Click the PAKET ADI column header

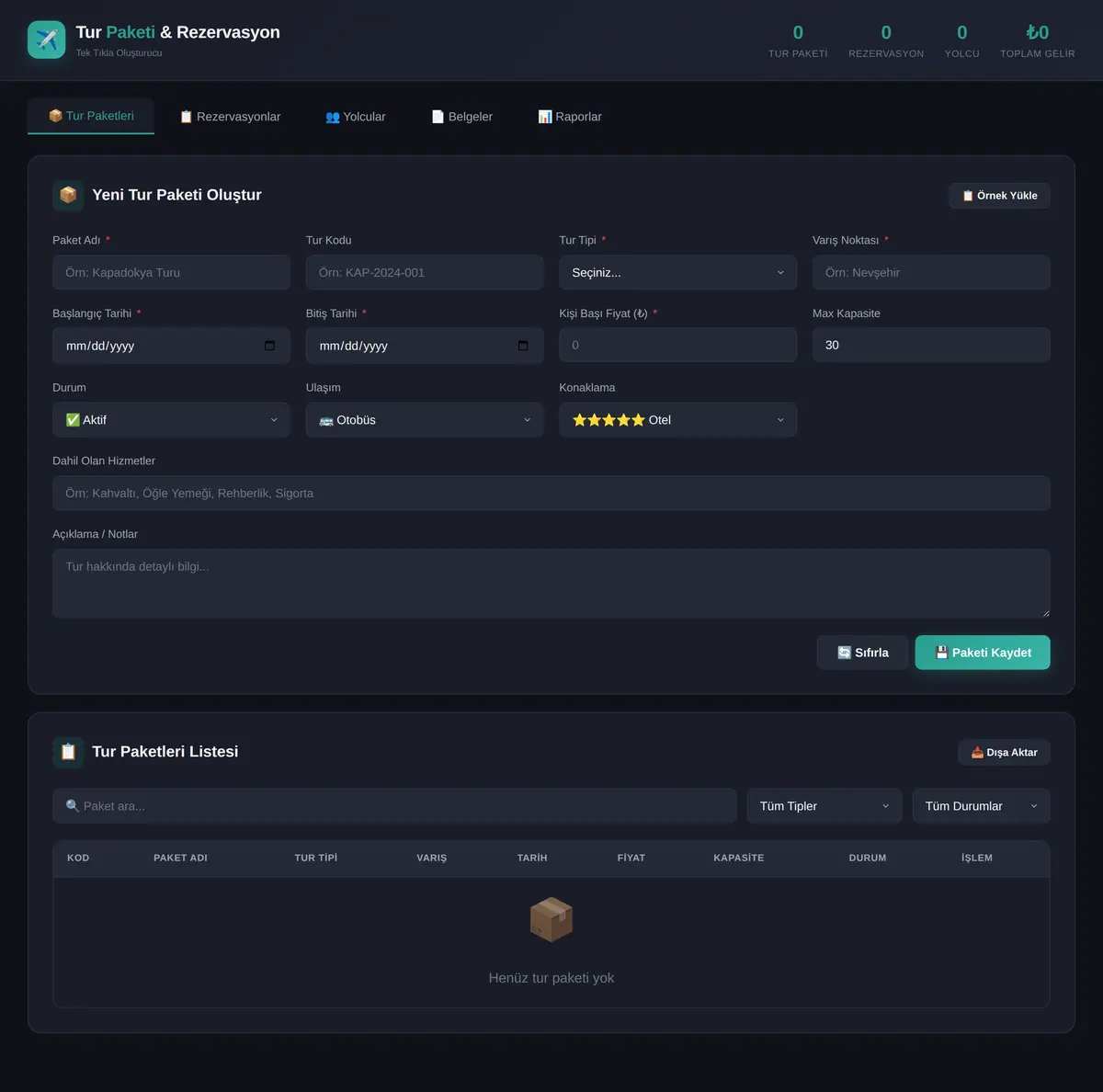pos(180,858)
